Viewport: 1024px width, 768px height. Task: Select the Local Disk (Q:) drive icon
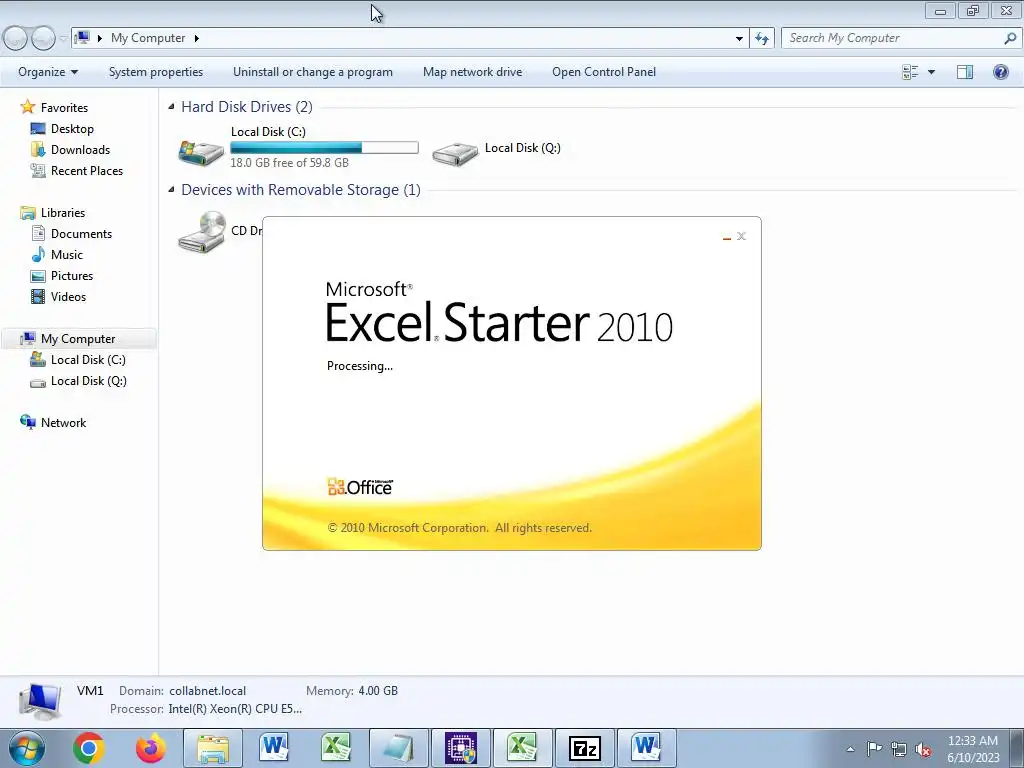[455, 152]
